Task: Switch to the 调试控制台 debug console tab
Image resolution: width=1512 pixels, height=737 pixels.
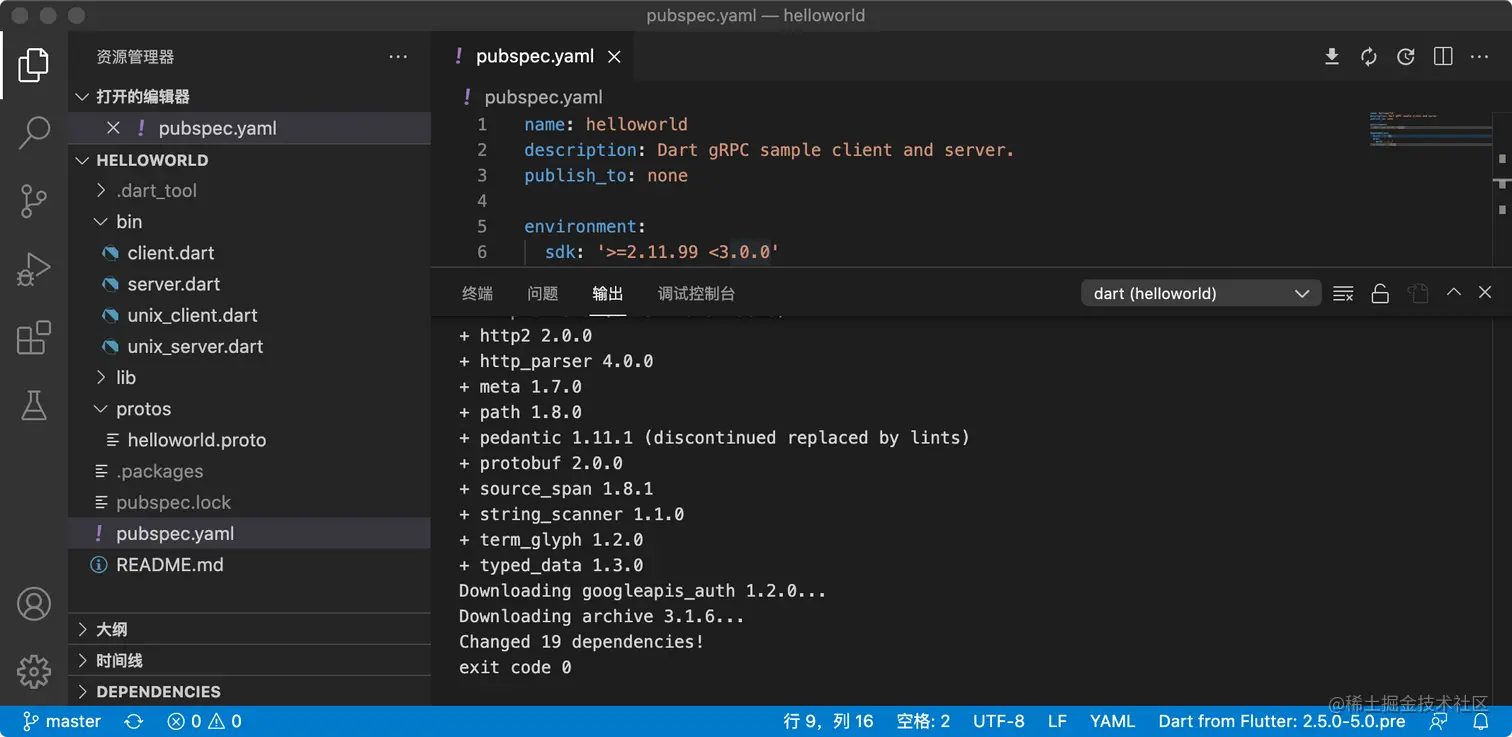Action: pyautogui.click(x=697, y=293)
